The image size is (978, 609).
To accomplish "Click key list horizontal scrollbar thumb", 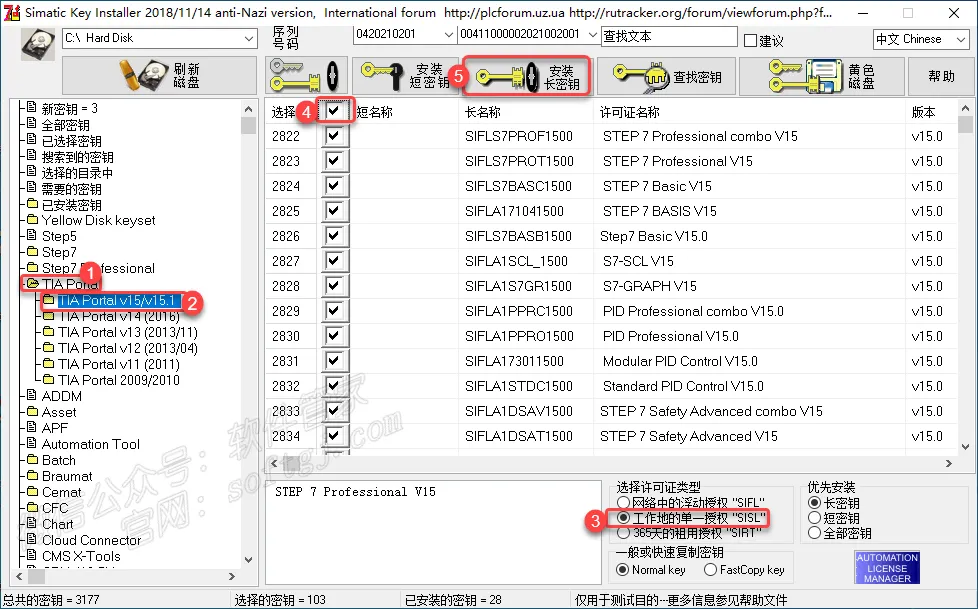I will pyautogui.click(x=292, y=464).
